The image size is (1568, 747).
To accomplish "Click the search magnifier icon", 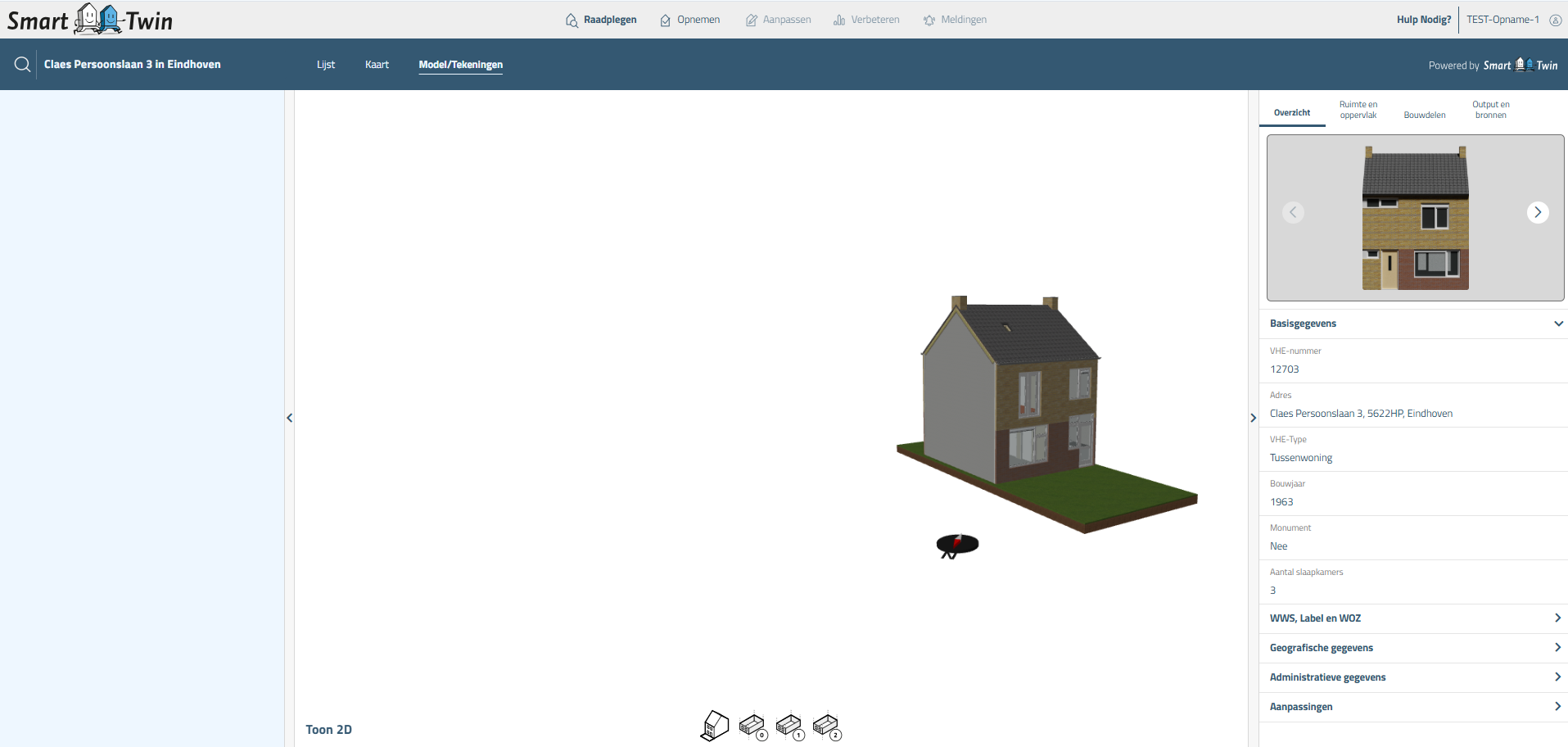I will 22,65.
